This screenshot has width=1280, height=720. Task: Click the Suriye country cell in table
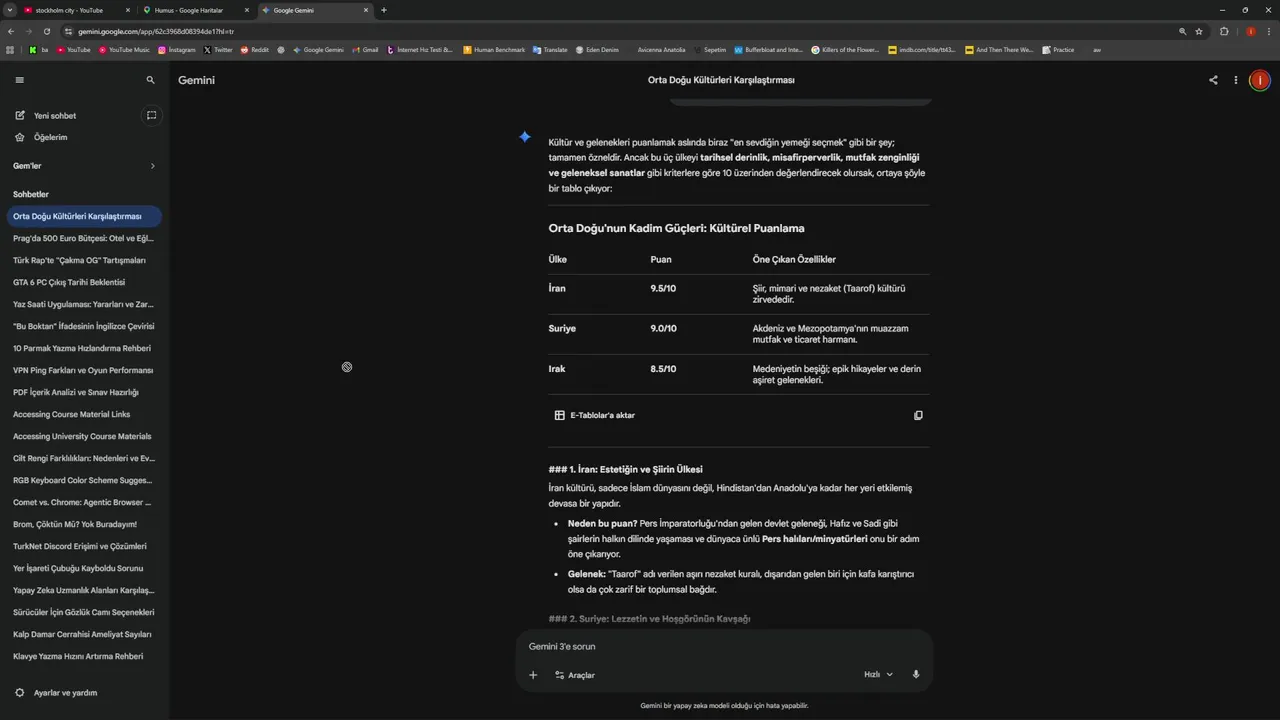tap(562, 328)
